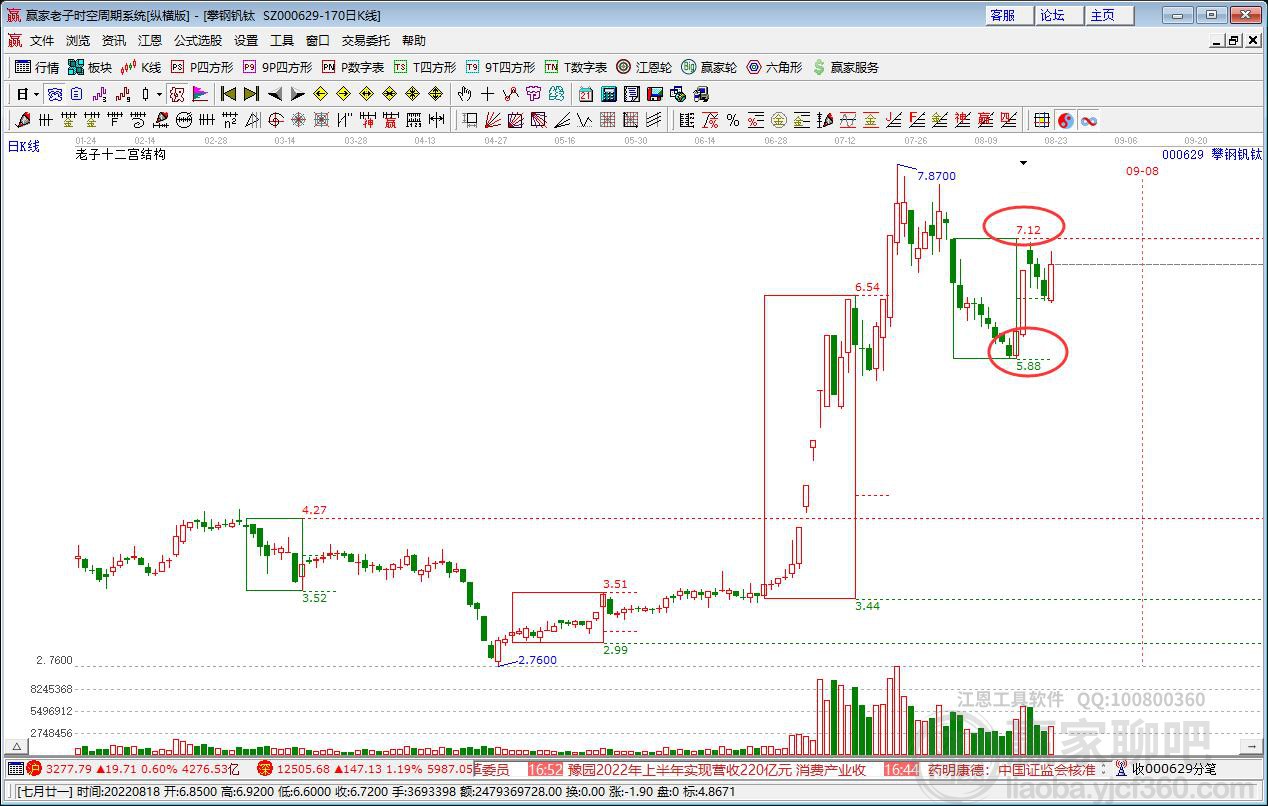
Task: Select the plain percent sign tool
Action: point(733,120)
